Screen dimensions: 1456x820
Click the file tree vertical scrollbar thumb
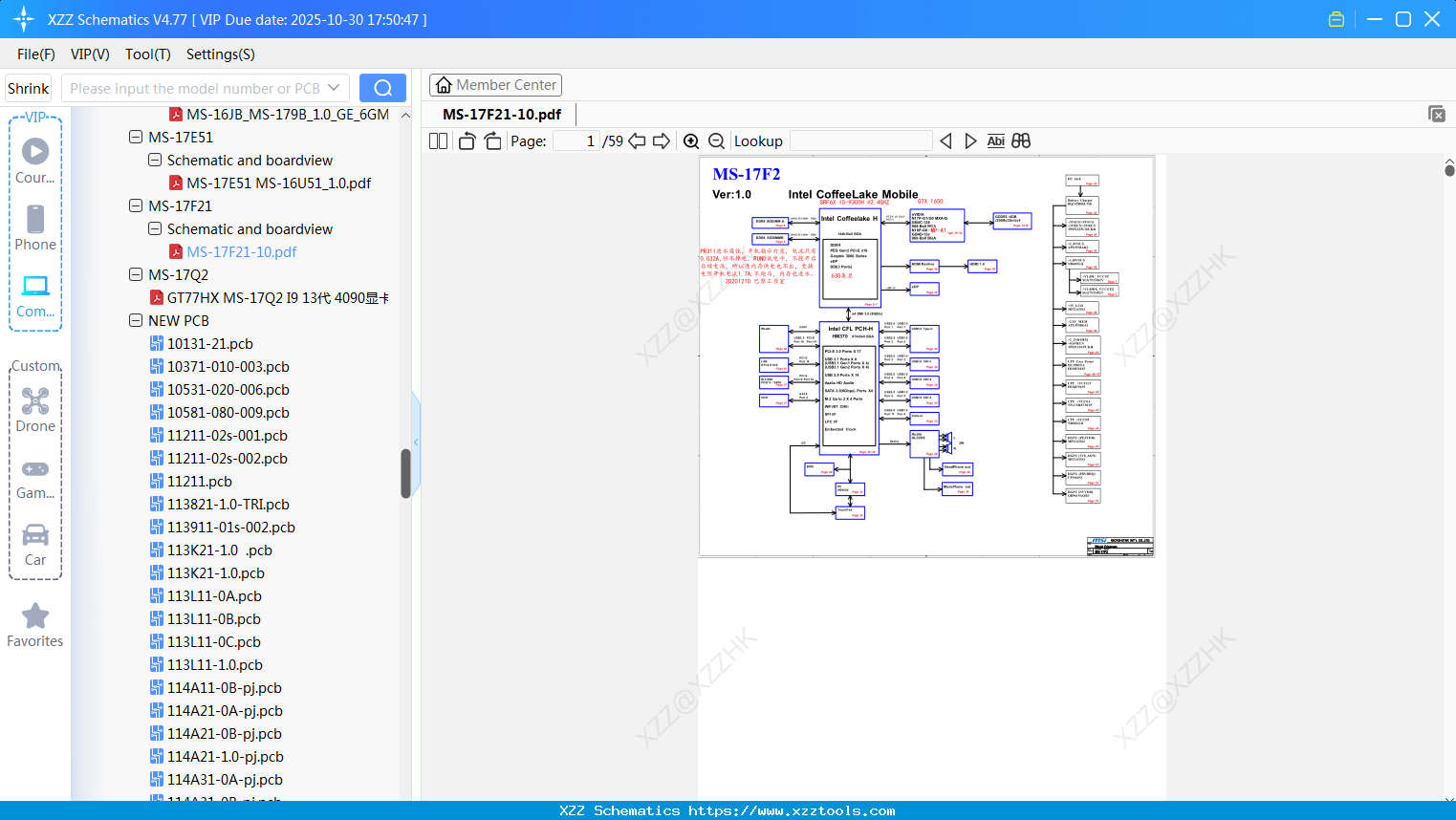pyautogui.click(x=405, y=473)
